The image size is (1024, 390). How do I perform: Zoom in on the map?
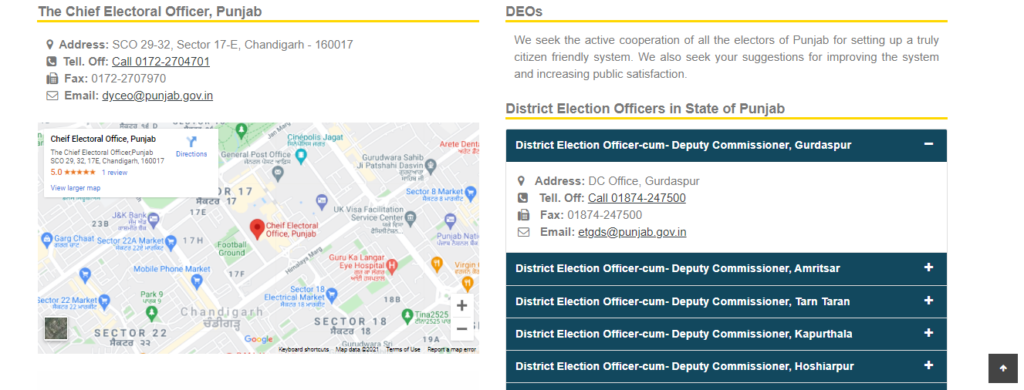(462, 306)
